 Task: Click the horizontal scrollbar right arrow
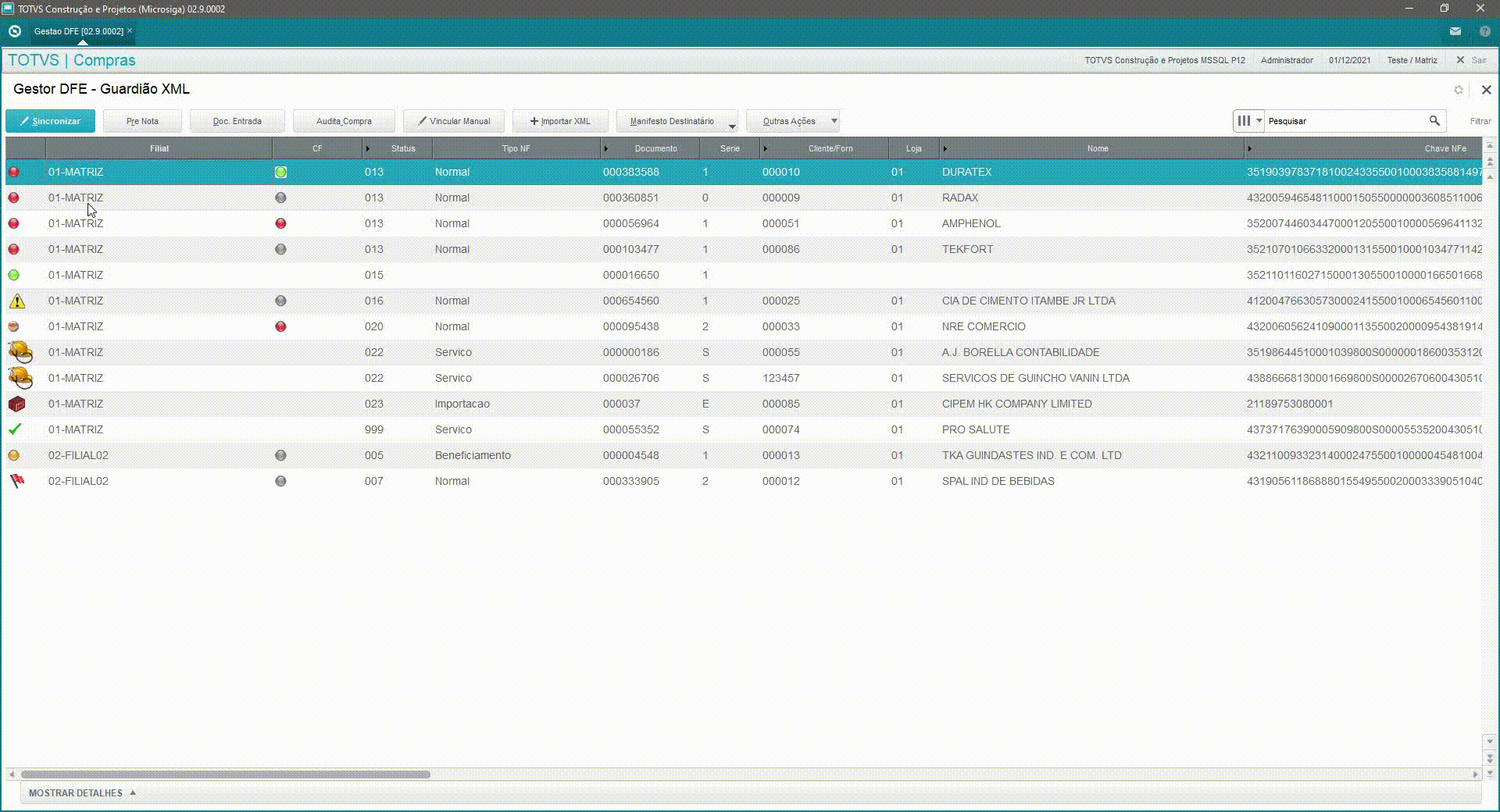pyautogui.click(x=1475, y=775)
